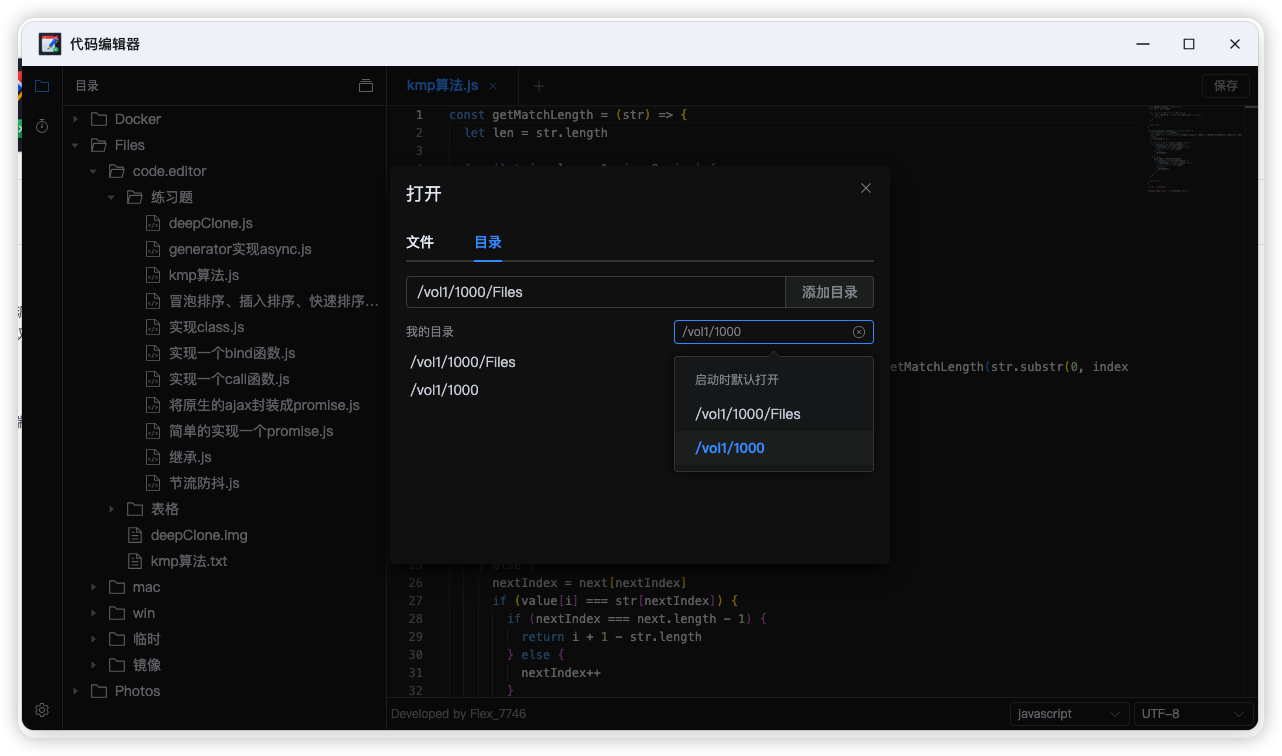Viewport: 1282px width, 756px height.
Task: Click the plus icon to add new tab
Action: 539,87
